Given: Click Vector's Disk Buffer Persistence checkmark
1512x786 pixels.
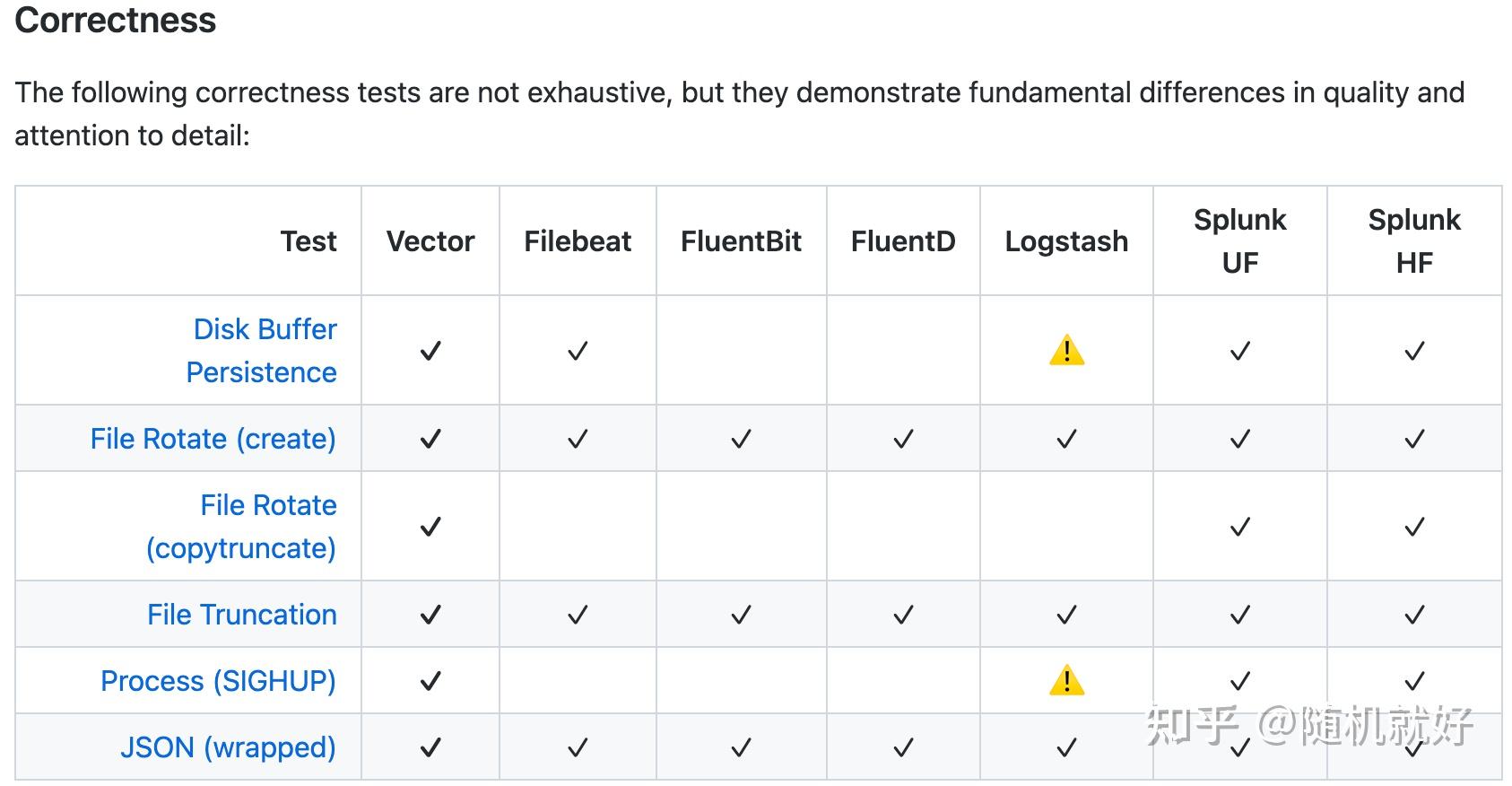Looking at the screenshot, I should tap(430, 351).
